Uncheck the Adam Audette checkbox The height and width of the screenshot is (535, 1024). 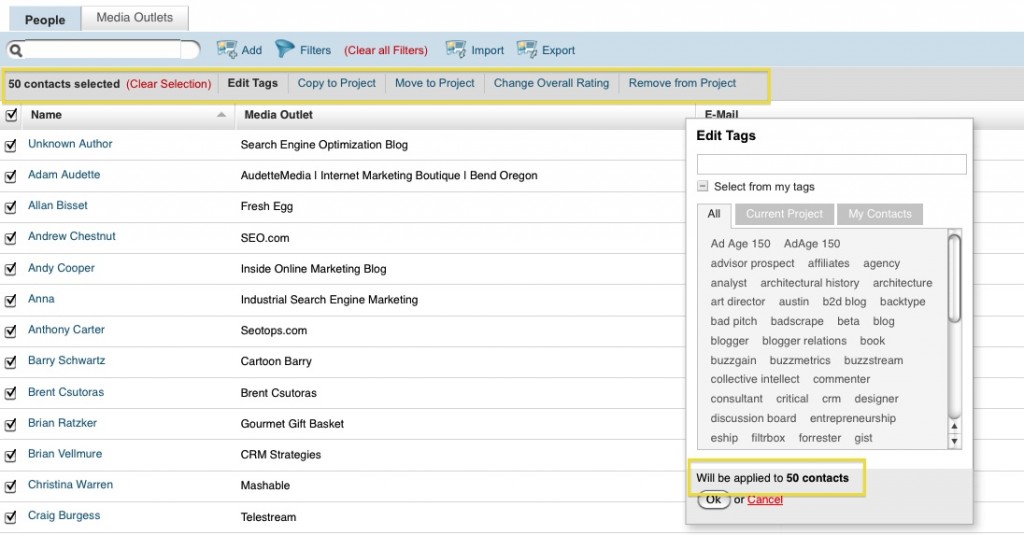point(10,176)
